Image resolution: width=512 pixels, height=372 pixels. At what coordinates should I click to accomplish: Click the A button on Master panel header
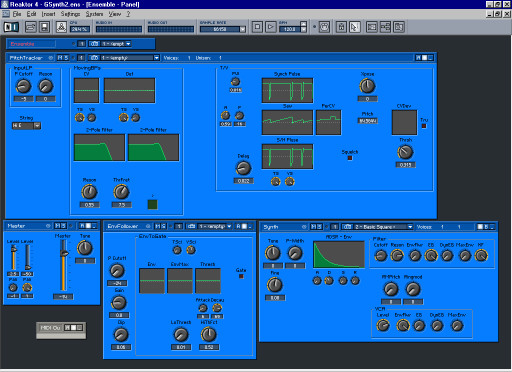[82, 226]
